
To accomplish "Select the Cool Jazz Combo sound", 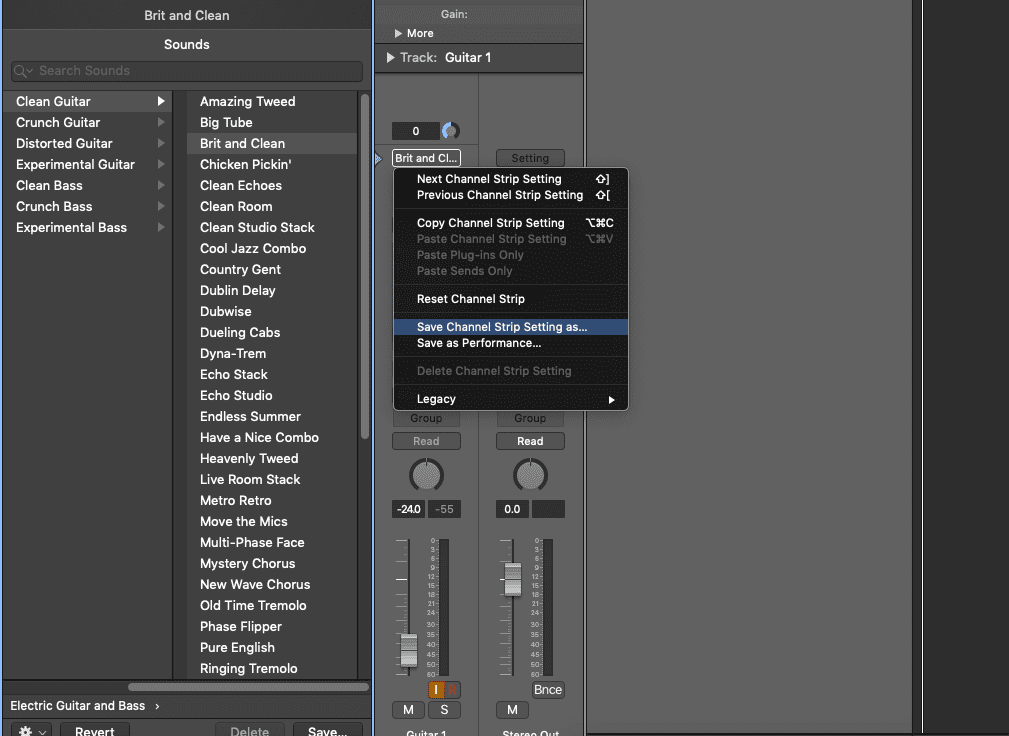I will click(x=272, y=248).
